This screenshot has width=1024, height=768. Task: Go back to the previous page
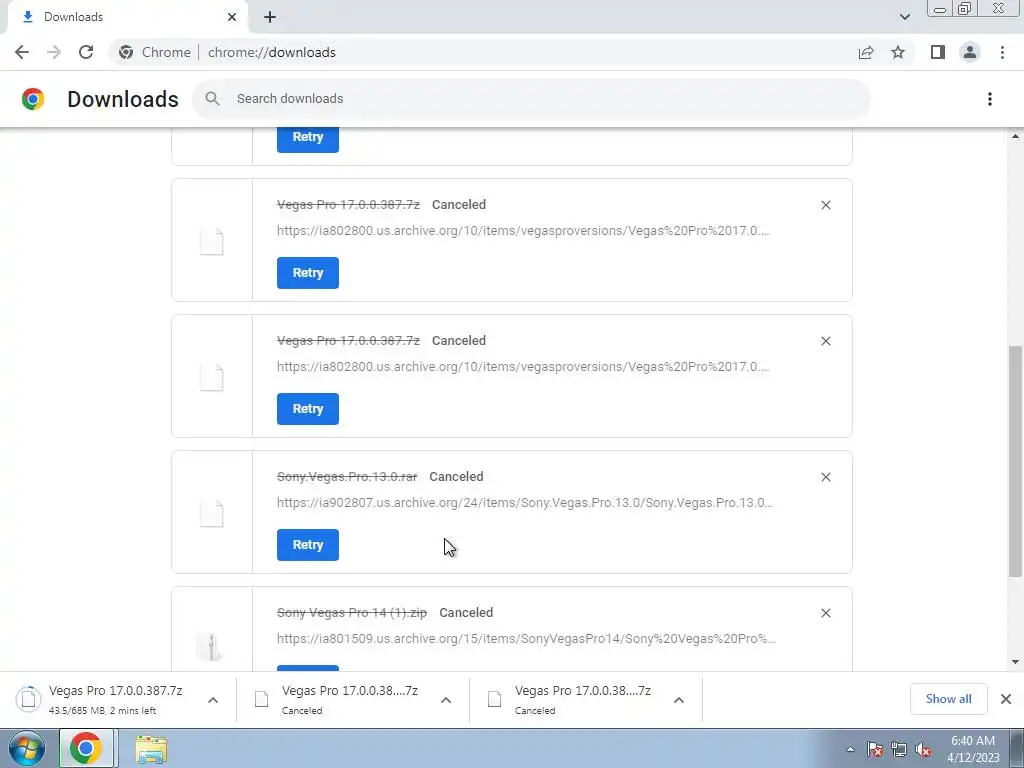(x=22, y=52)
